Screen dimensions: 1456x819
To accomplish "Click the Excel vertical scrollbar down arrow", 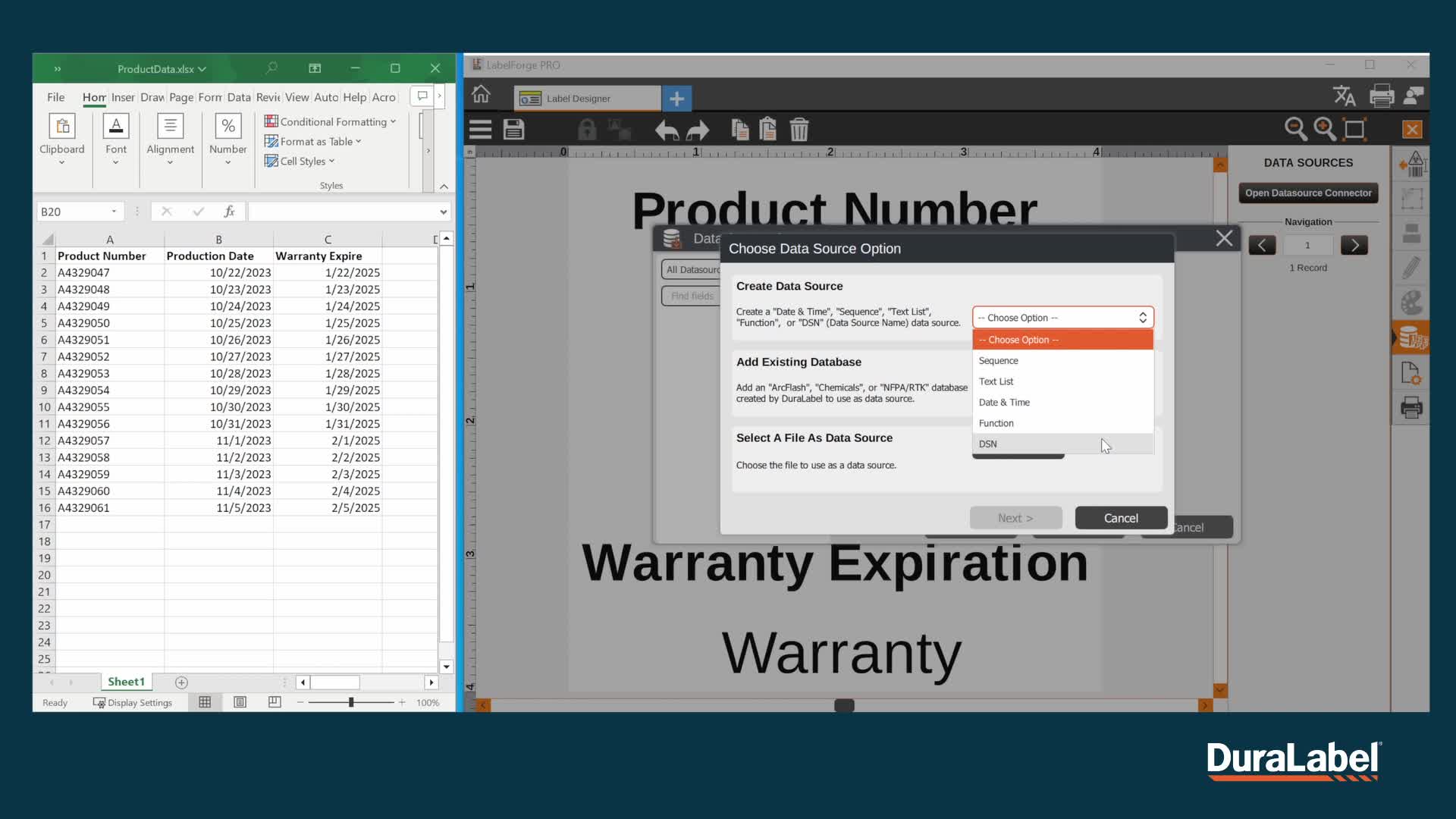I will (447, 667).
